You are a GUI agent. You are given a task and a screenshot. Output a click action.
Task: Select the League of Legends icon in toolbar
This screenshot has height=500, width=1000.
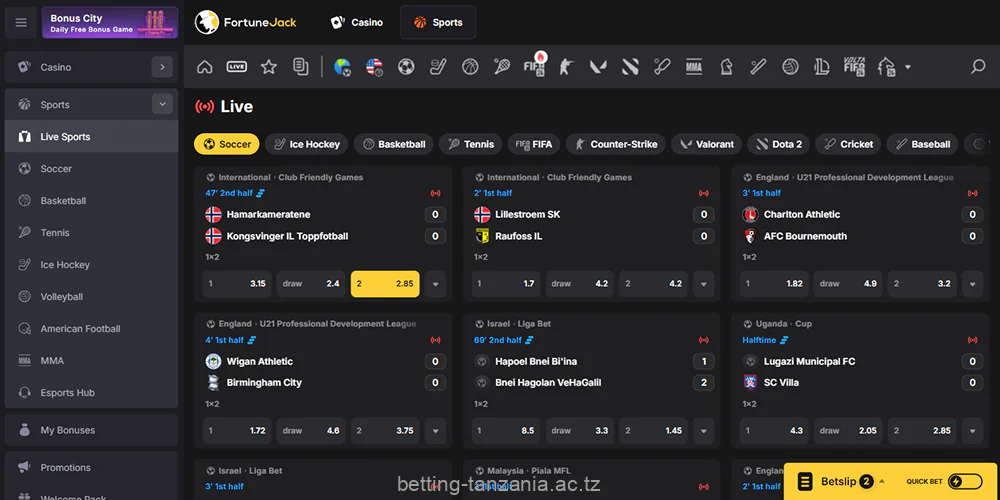point(822,66)
